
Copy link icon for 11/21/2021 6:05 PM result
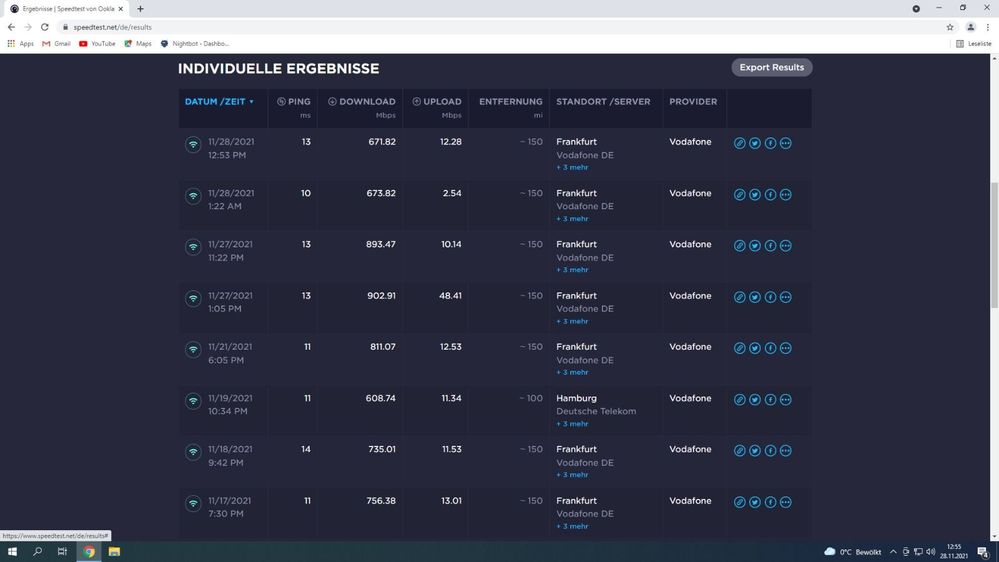(739, 348)
